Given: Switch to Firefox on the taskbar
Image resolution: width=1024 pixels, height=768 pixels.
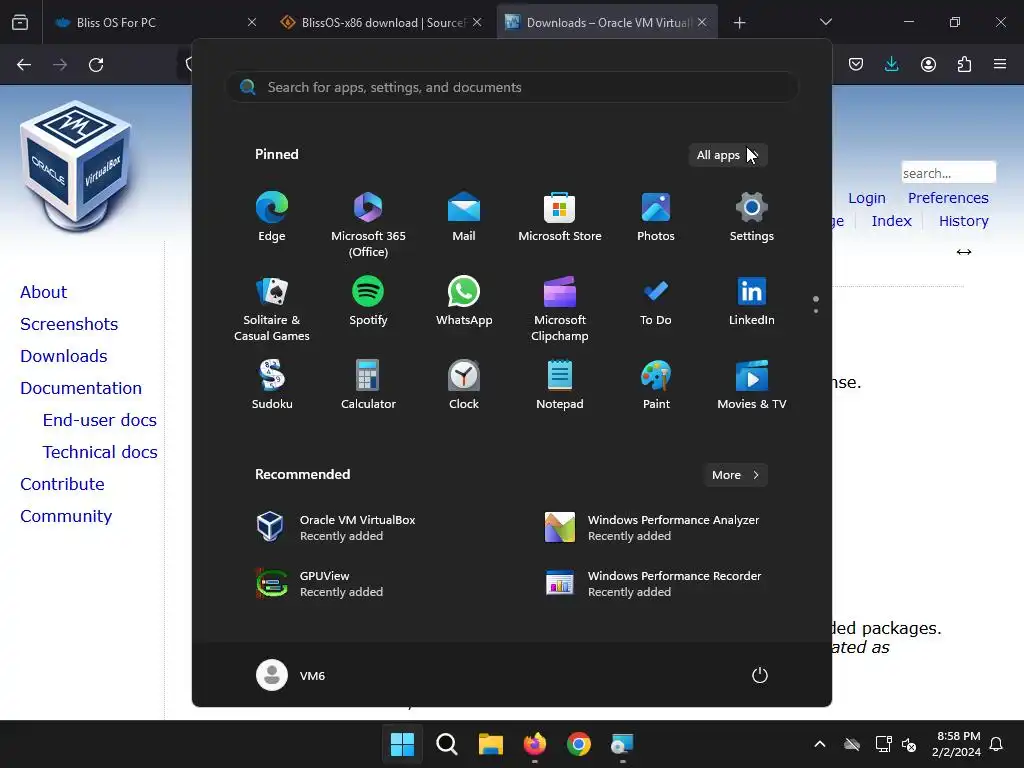Looking at the screenshot, I should [535, 744].
